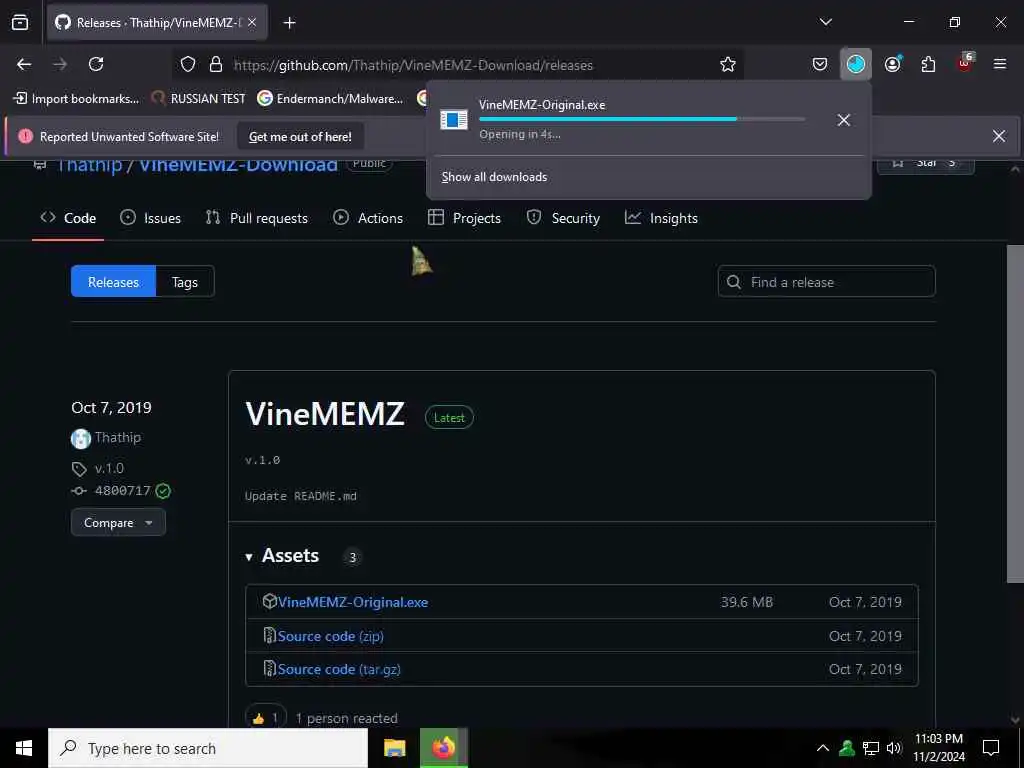Open the Endermanch/Malware bookmark
The image size is (1024, 768).
pyautogui.click(x=330, y=99)
